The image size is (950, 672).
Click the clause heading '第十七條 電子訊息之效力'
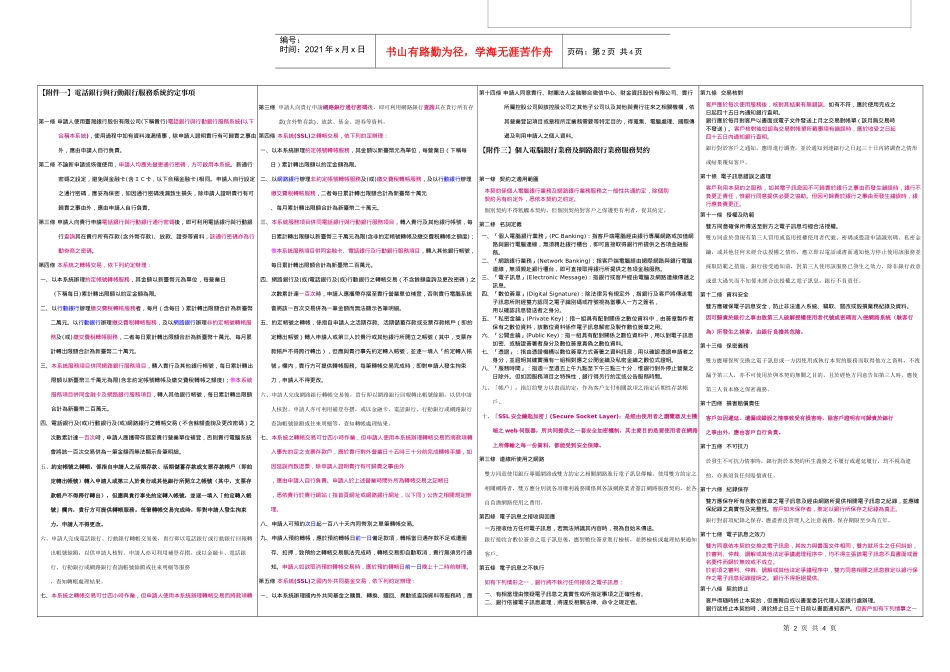click(x=732, y=534)
